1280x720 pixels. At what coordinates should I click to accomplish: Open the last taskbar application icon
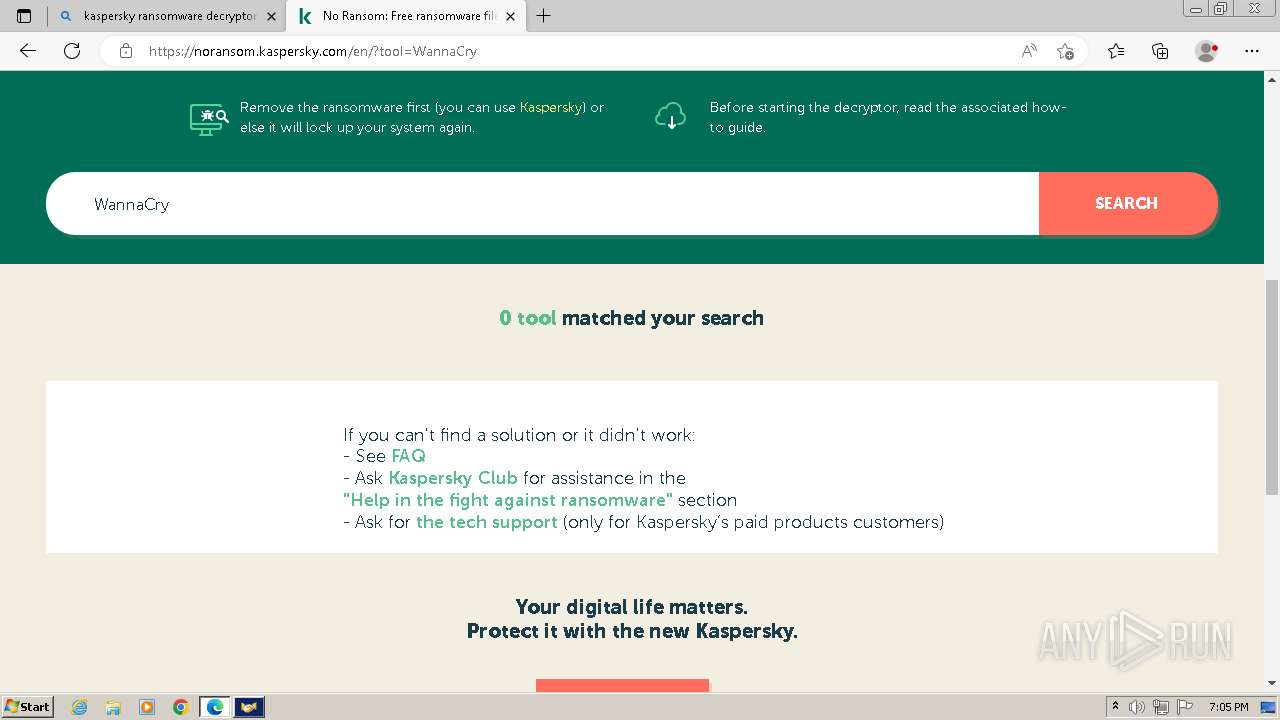point(249,707)
